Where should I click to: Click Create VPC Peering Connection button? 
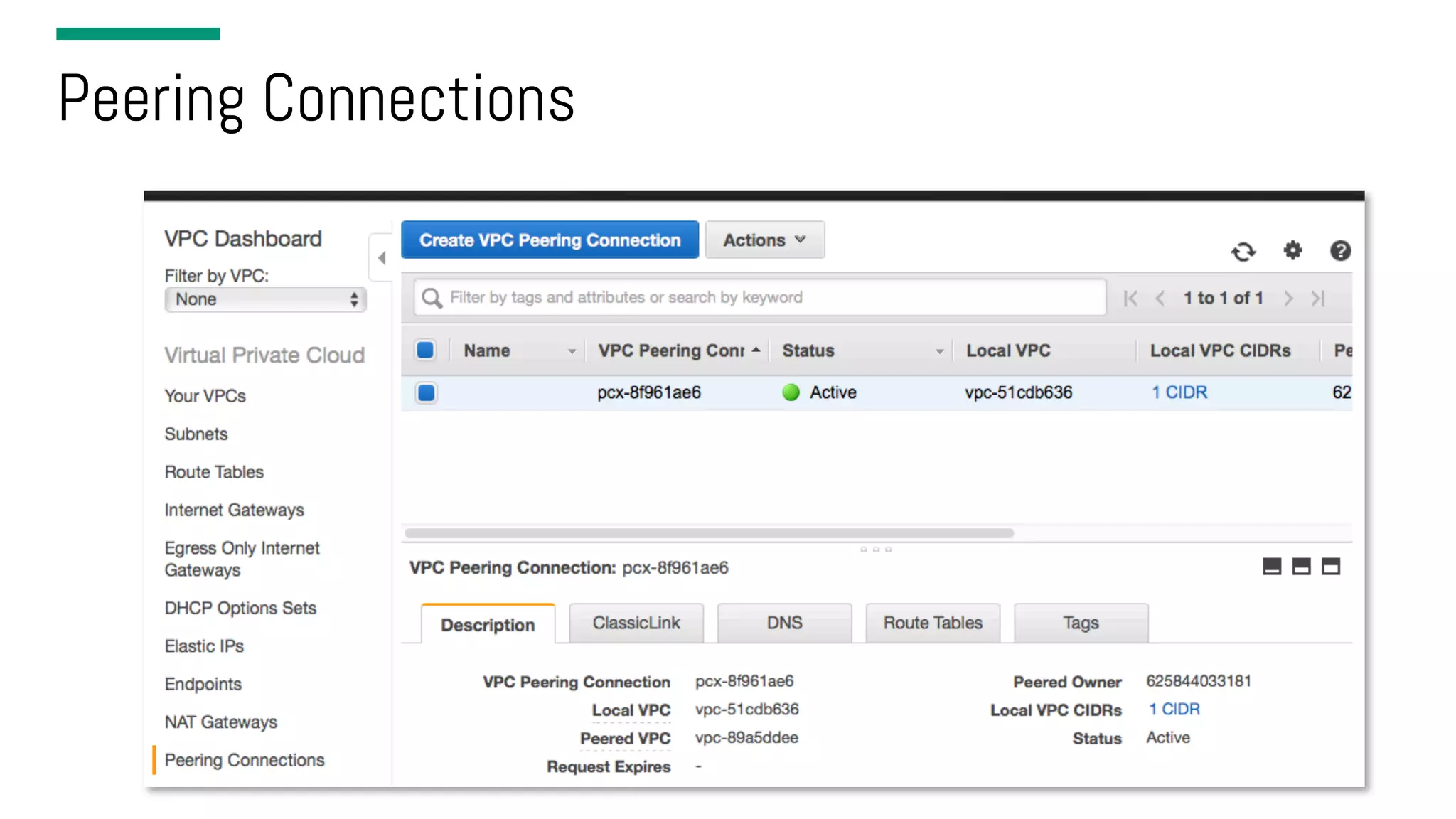(550, 240)
